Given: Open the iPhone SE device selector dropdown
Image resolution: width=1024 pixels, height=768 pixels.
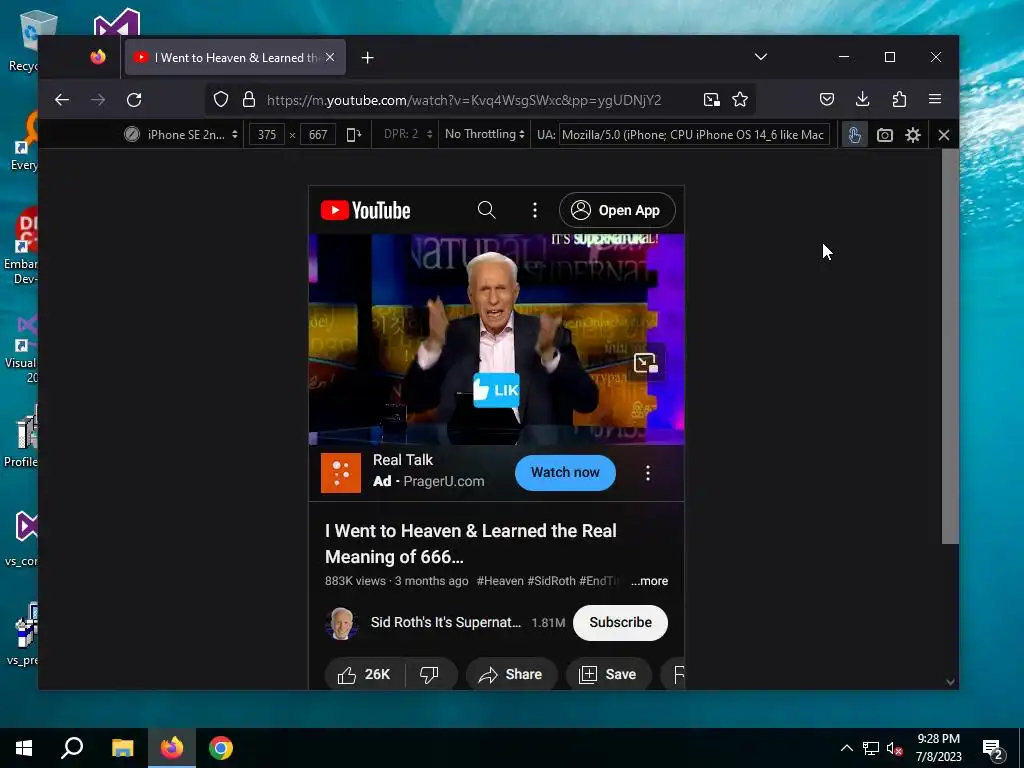Looking at the screenshot, I should [182, 135].
